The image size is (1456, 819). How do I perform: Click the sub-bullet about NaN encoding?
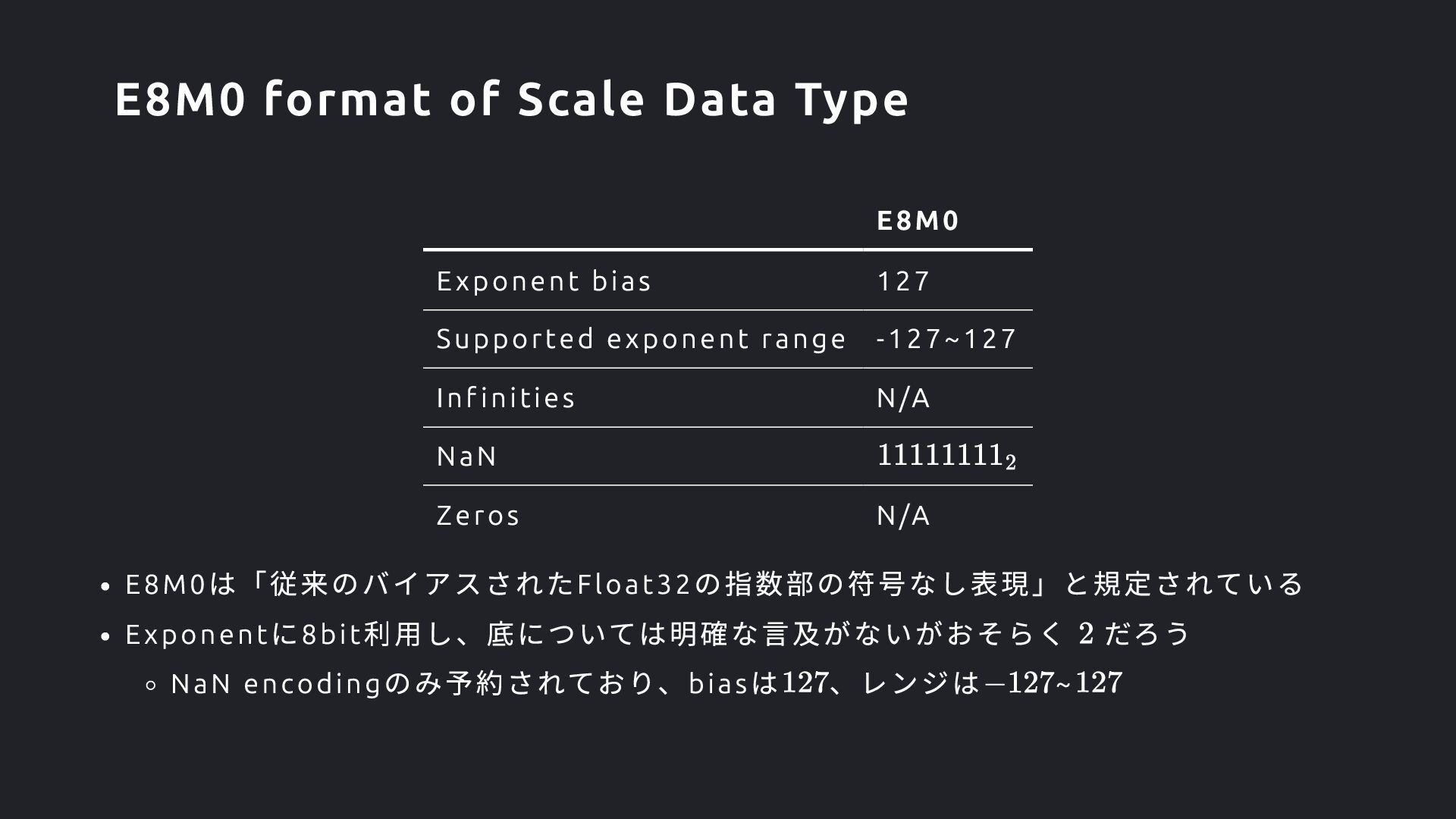pyautogui.click(x=646, y=683)
